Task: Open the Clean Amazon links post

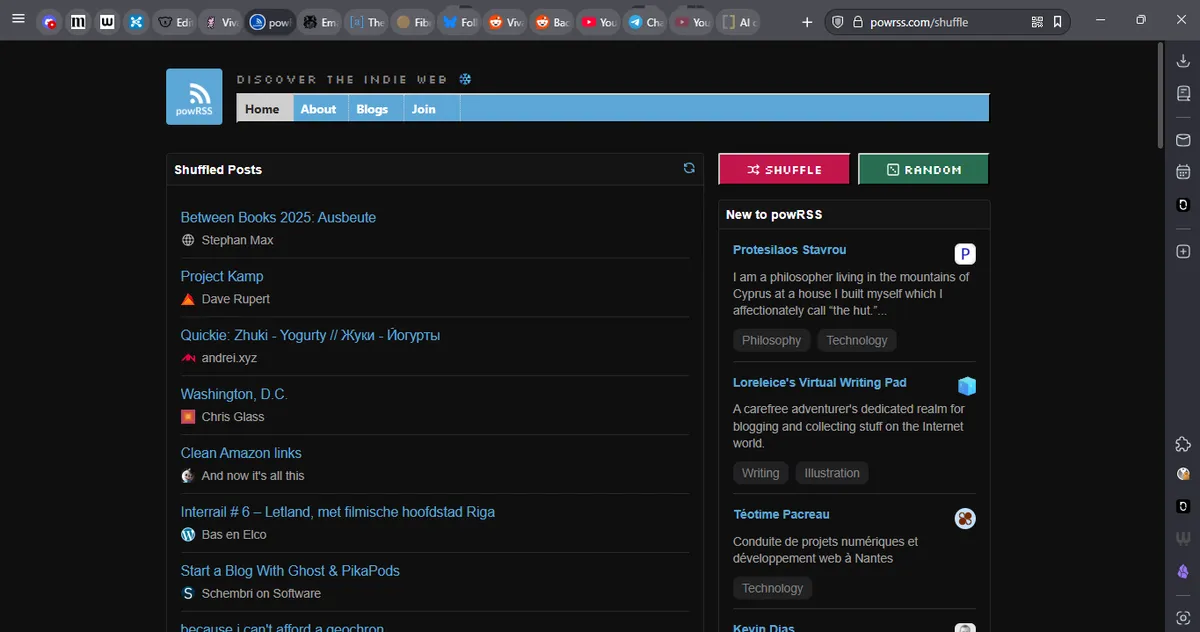Action: (241, 453)
